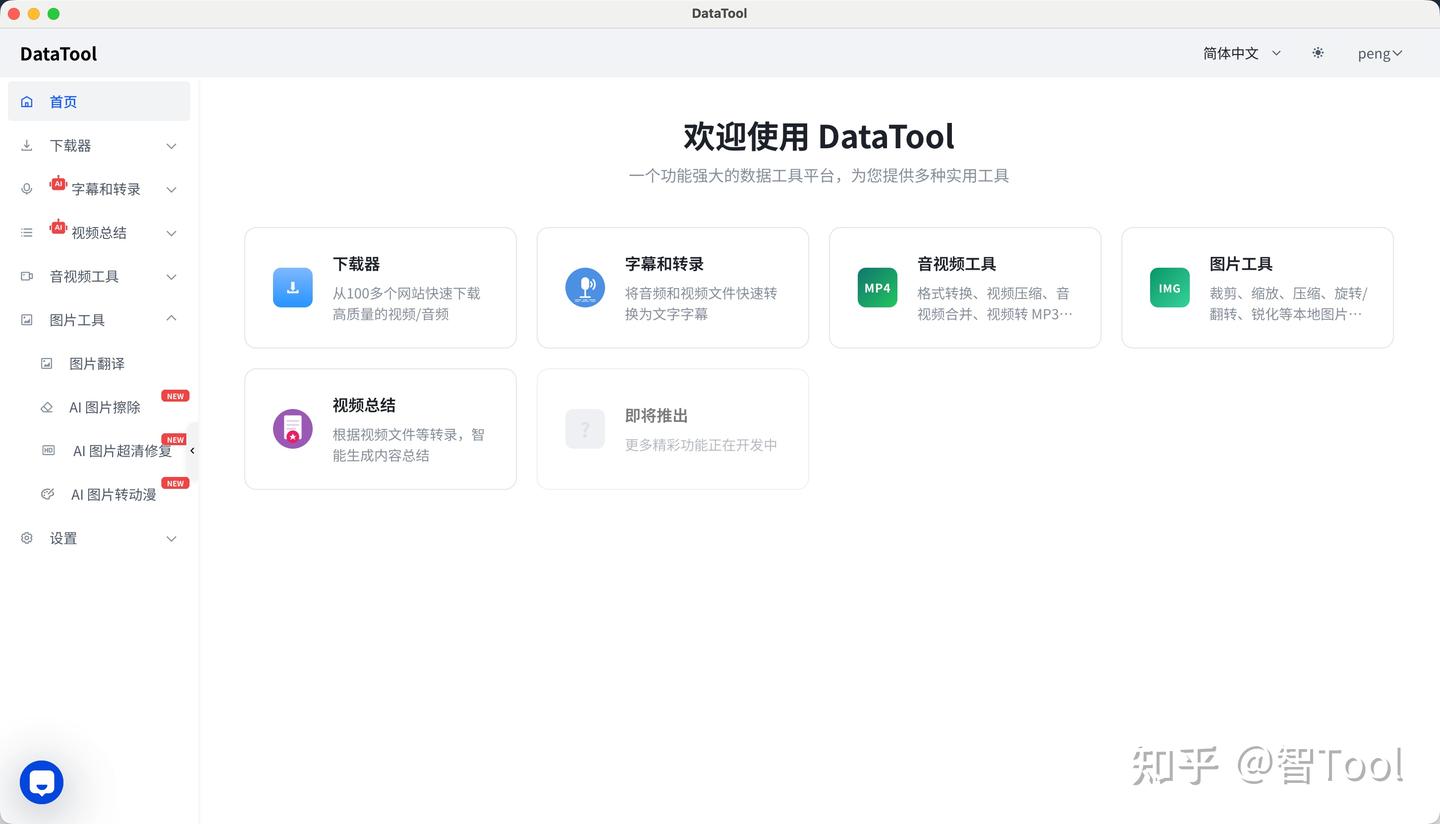The width and height of the screenshot is (1440, 824).
Task: Click NEW badge on AI 图片擦除
Action: click(x=176, y=396)
